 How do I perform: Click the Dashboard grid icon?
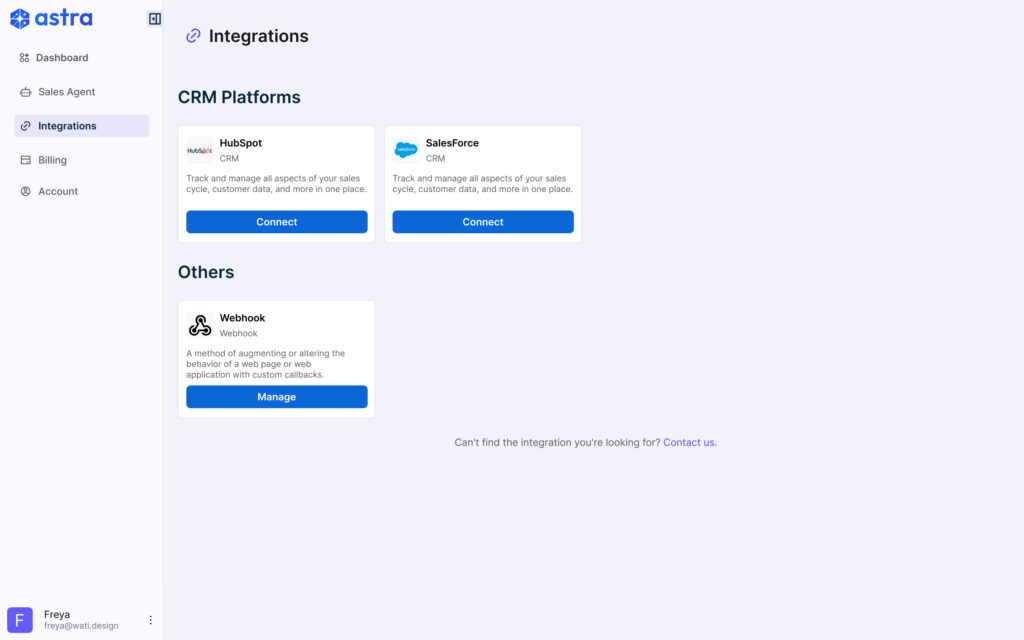25,58
